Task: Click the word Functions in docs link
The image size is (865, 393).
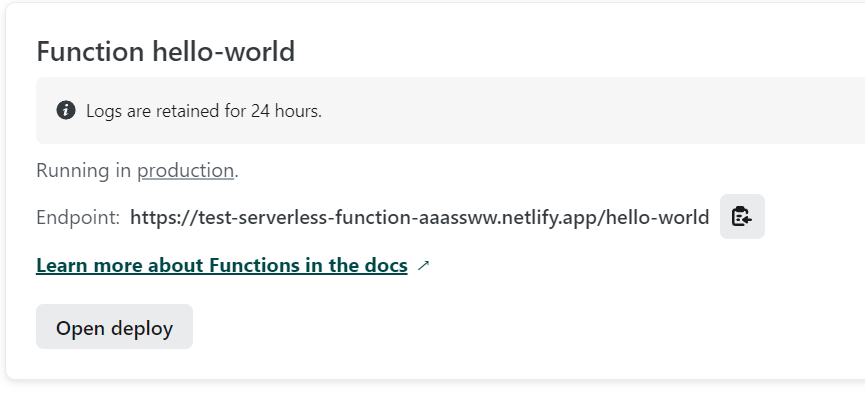Action: pyautogui.click(x=253, y=265)
